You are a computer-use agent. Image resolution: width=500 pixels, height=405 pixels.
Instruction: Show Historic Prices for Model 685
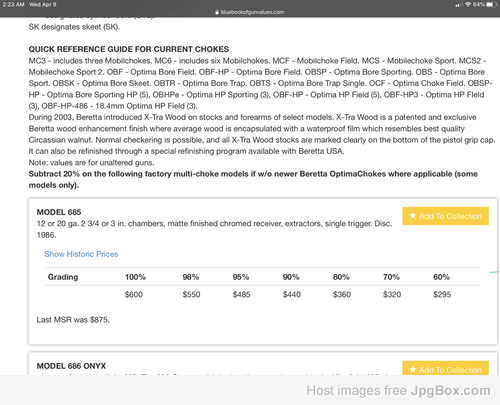(81, 254)
